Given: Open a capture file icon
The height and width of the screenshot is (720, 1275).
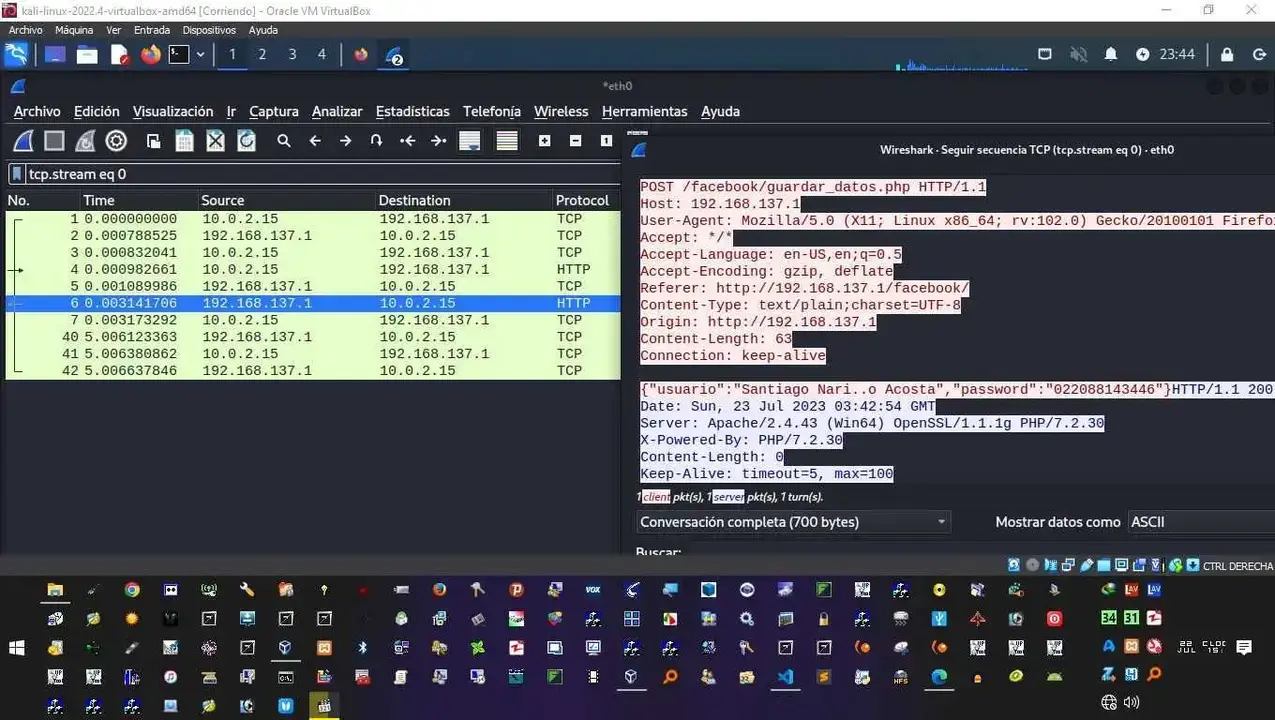Looking at the screenshot, I should [153, 141].
